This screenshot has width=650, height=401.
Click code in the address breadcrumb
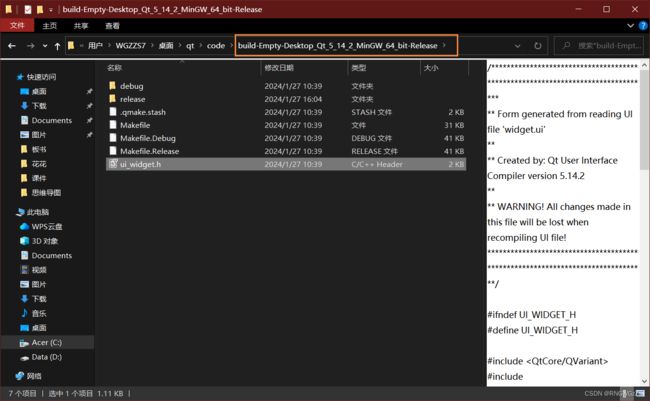click(x=216, y=46)
